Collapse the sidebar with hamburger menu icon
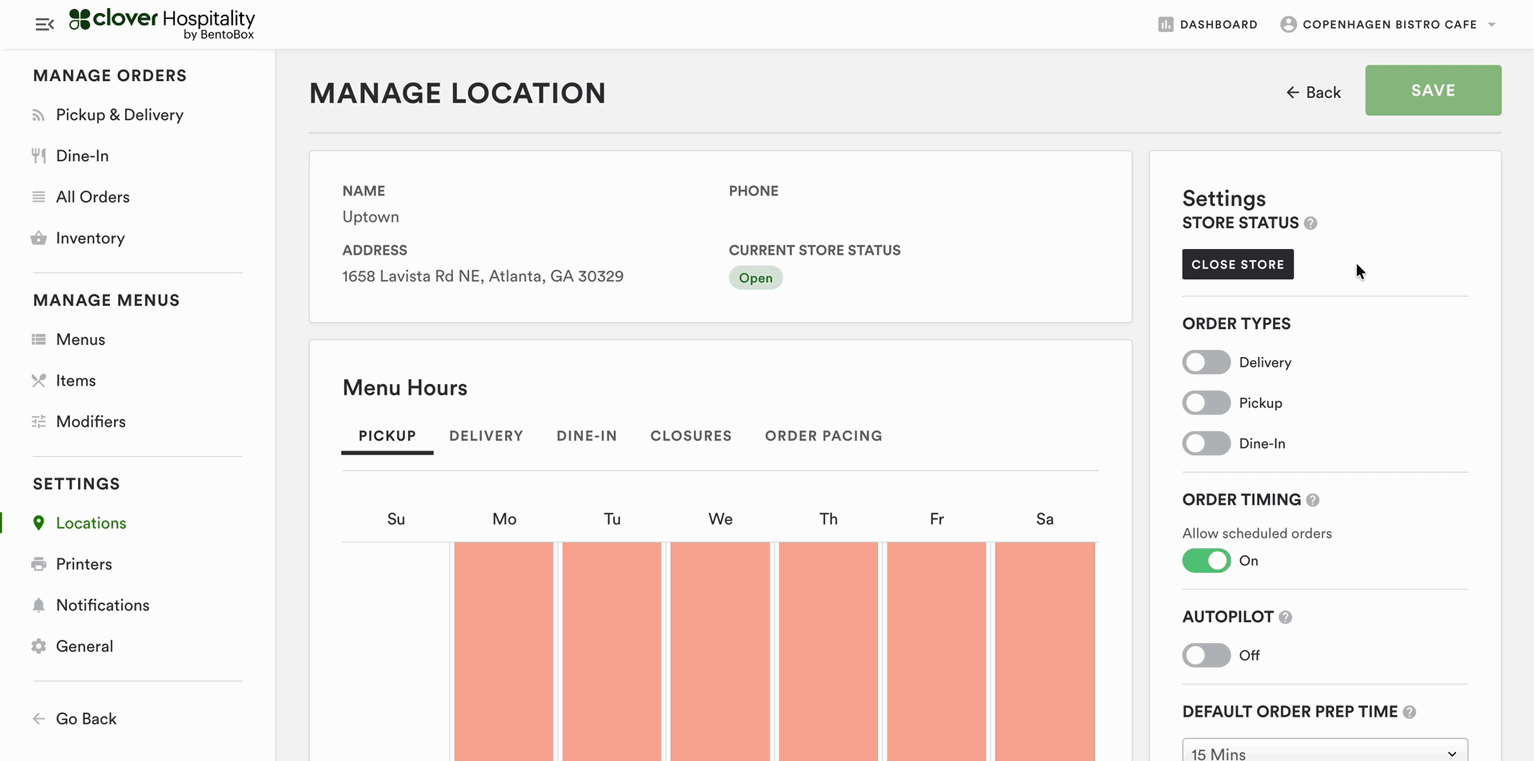The width and height of the screenshot is (1534, 761). (44, 24)
